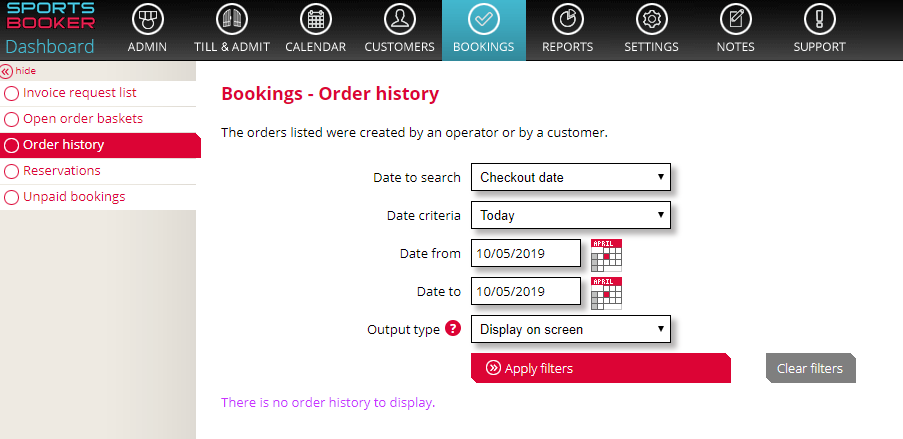903x439 pixels.
Task: Open the Customers icon
Action: [x=400, y=19]
